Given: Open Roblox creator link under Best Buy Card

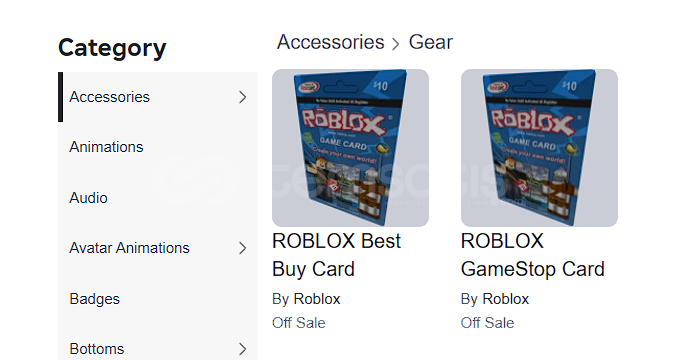Looking at the screenshot, I should [x=317, y=299].
